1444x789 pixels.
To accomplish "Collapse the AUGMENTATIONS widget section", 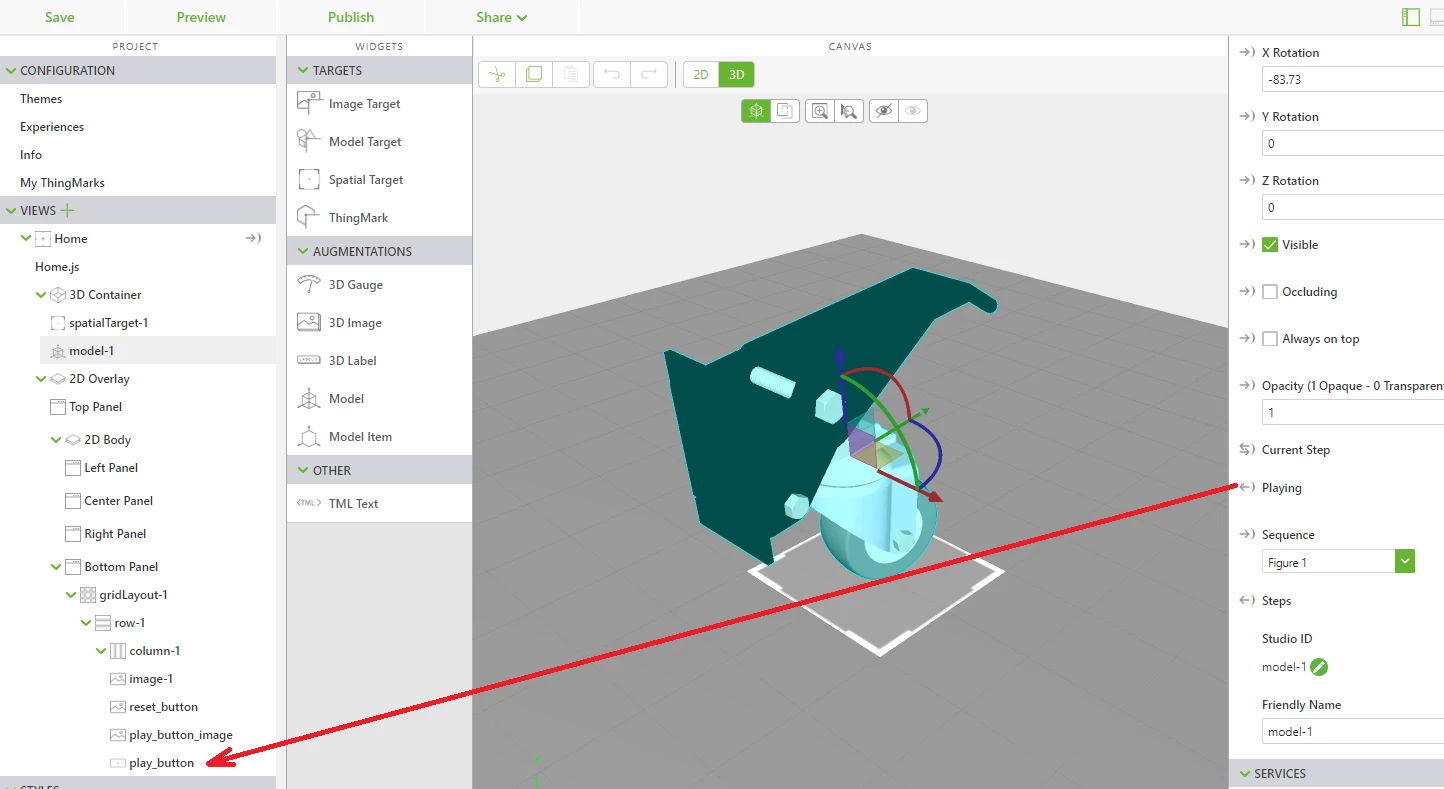I will pyautogui.click(x=303, y=251).
